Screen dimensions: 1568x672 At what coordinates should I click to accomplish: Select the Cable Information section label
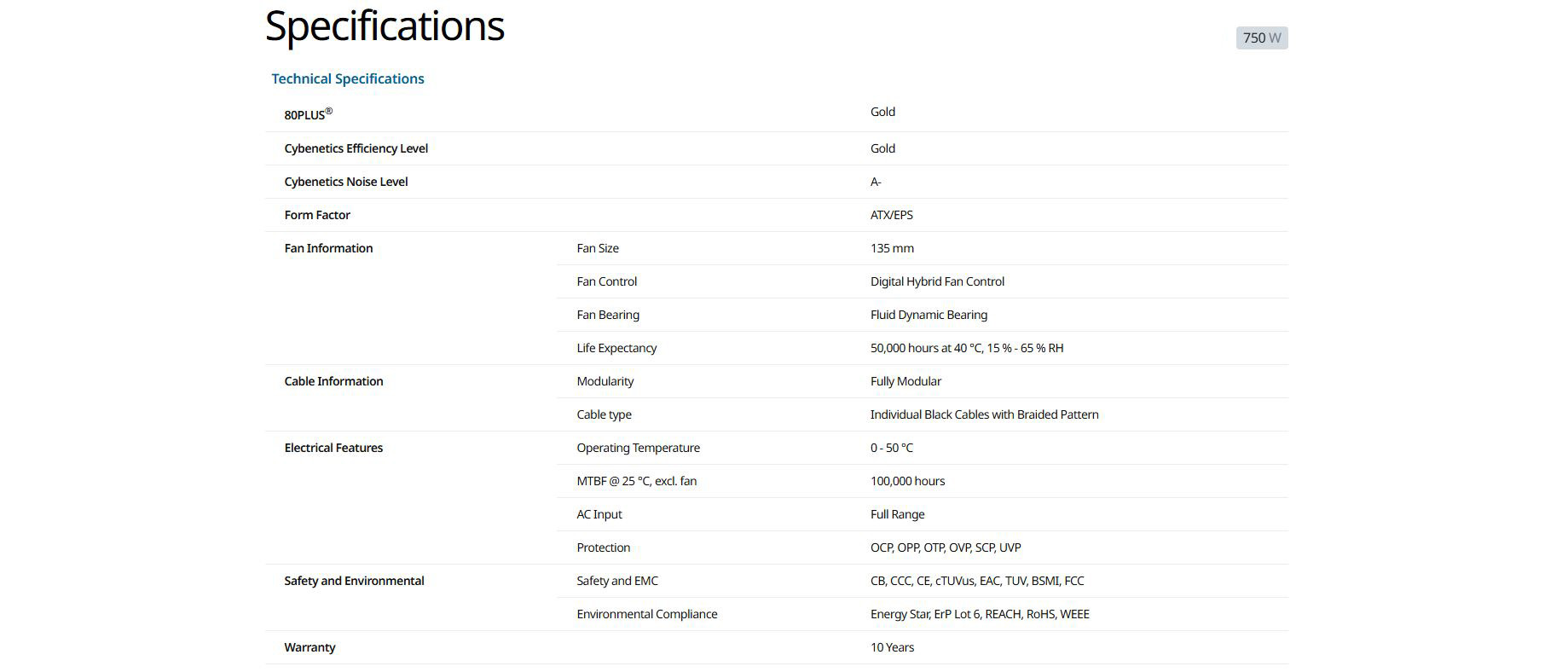pos(333,381)
